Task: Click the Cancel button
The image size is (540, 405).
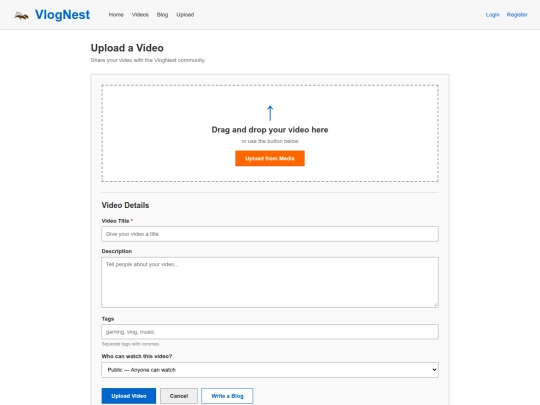Action: (x=179, y=396)
